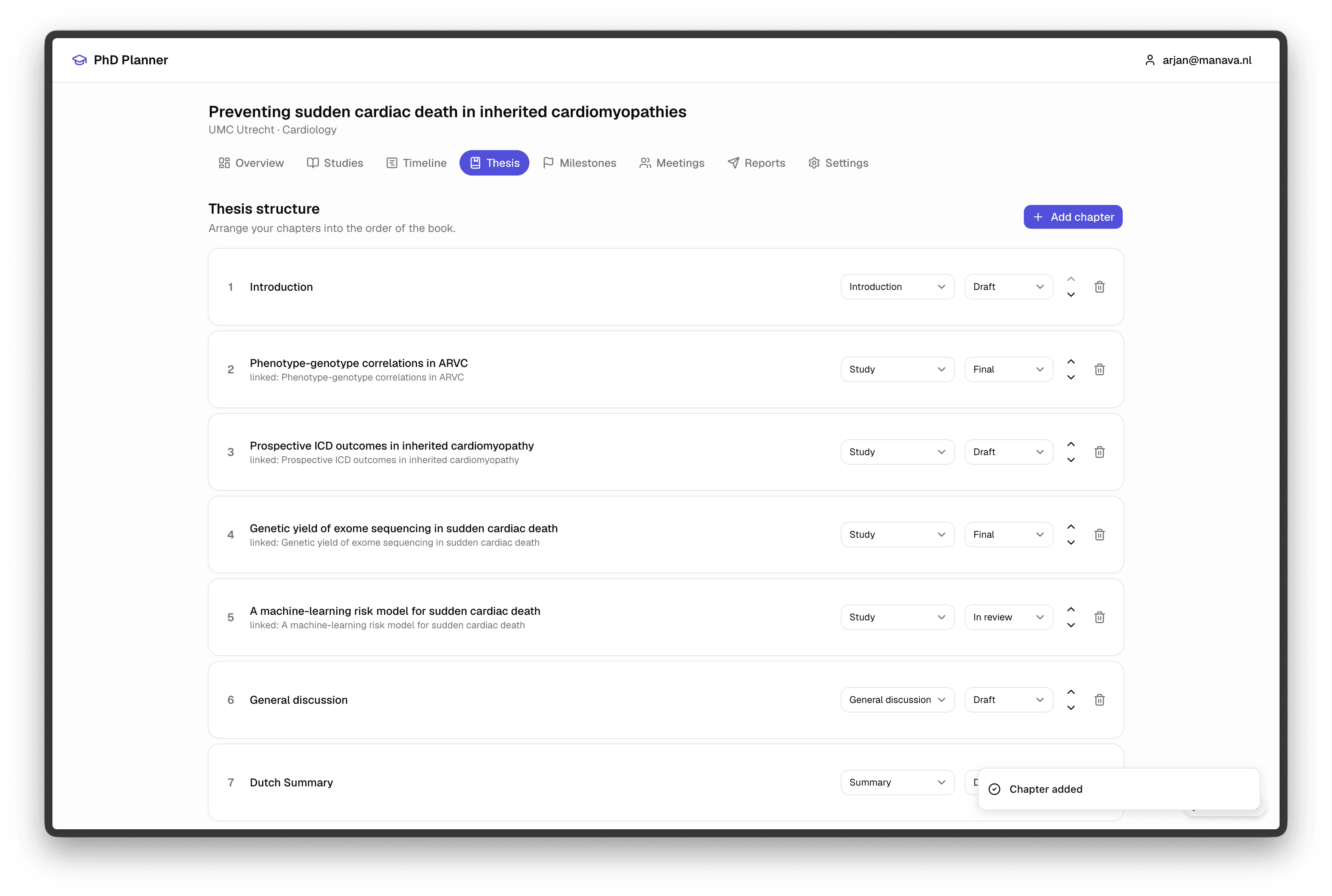
Task: Move machine-learning risk model chapter up
Action: coord(1071,609)
